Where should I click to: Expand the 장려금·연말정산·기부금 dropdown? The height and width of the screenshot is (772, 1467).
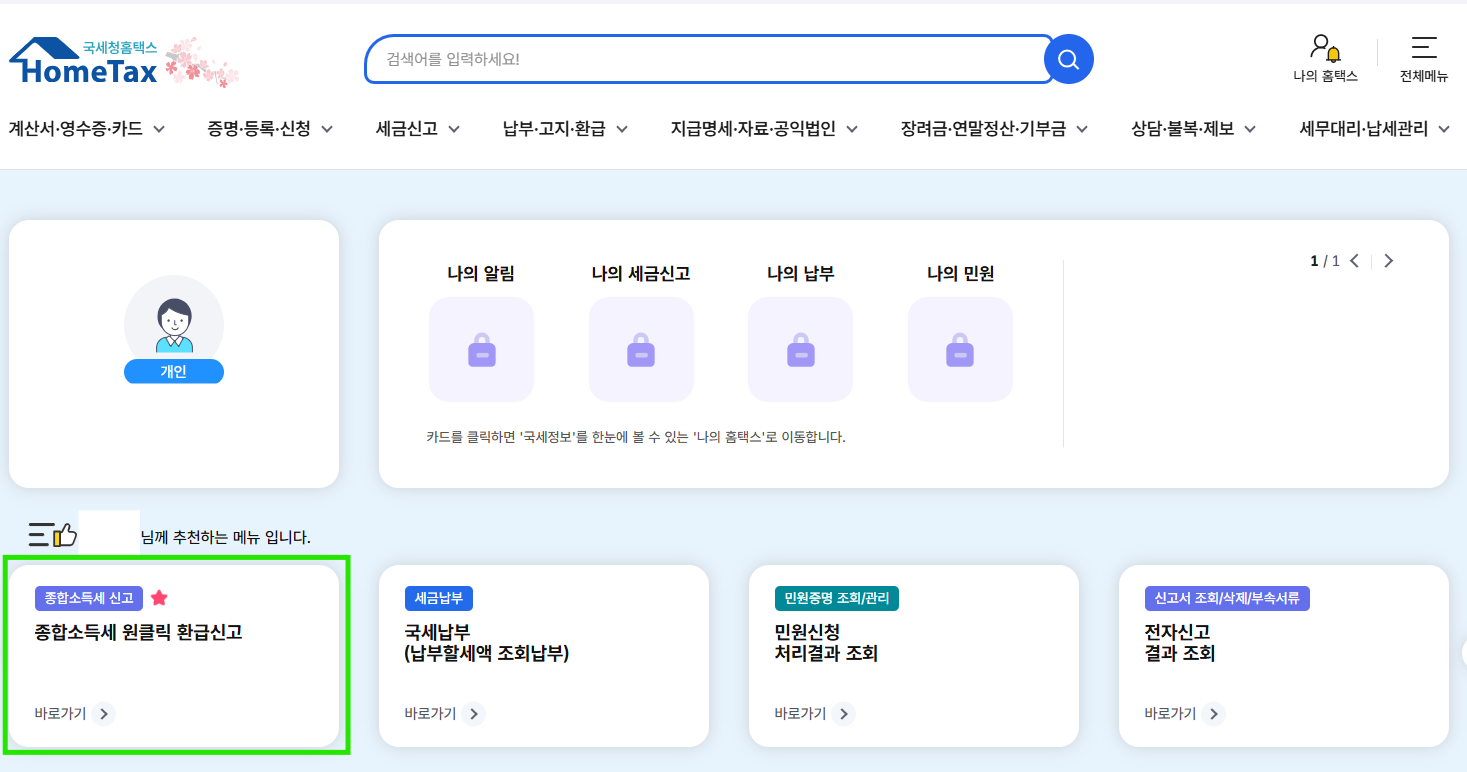click(x=984, y=128)
